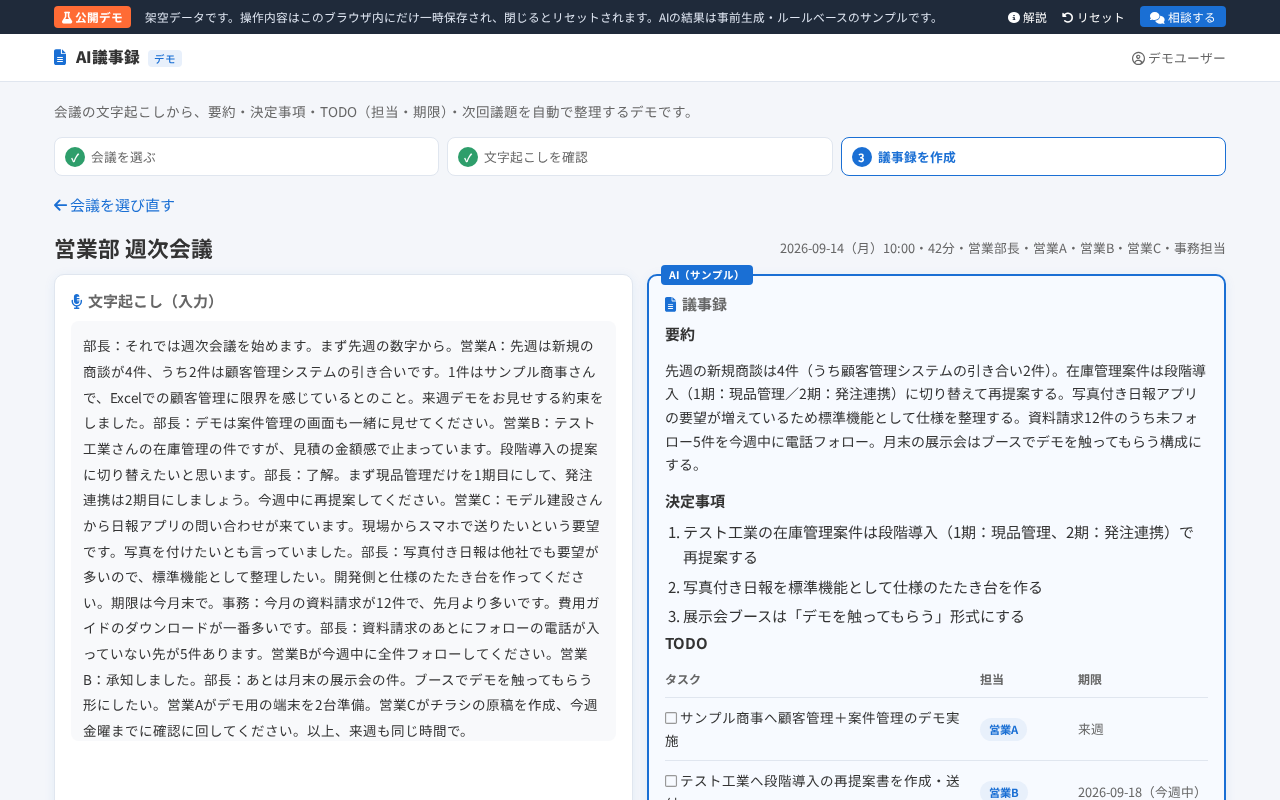Click decision item テスト工業の在庫管理案件
The height and width of the screenshot is (800, 1280).
(x=938, y=544)
